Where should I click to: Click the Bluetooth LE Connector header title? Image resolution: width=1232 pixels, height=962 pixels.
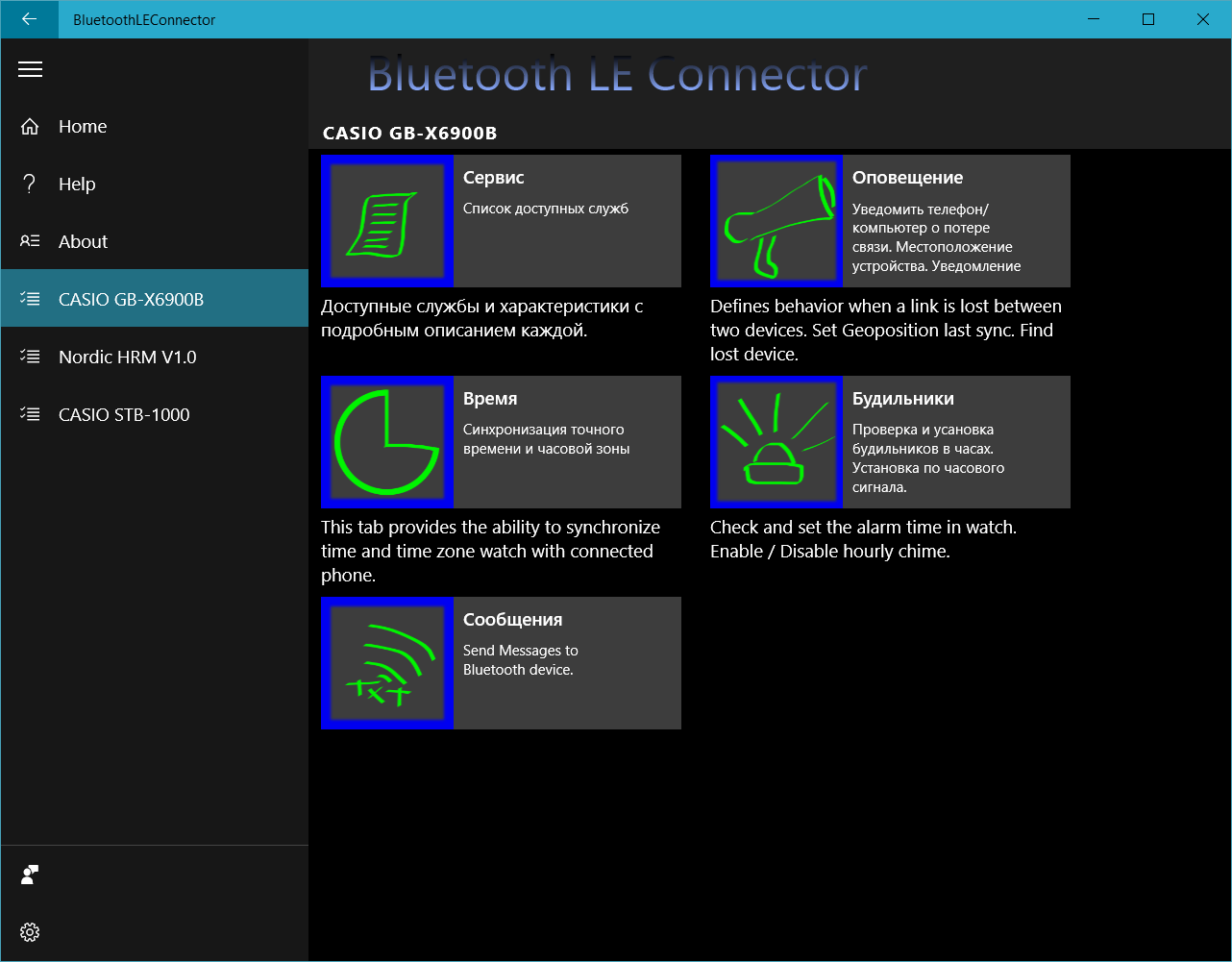pos(617,74)
